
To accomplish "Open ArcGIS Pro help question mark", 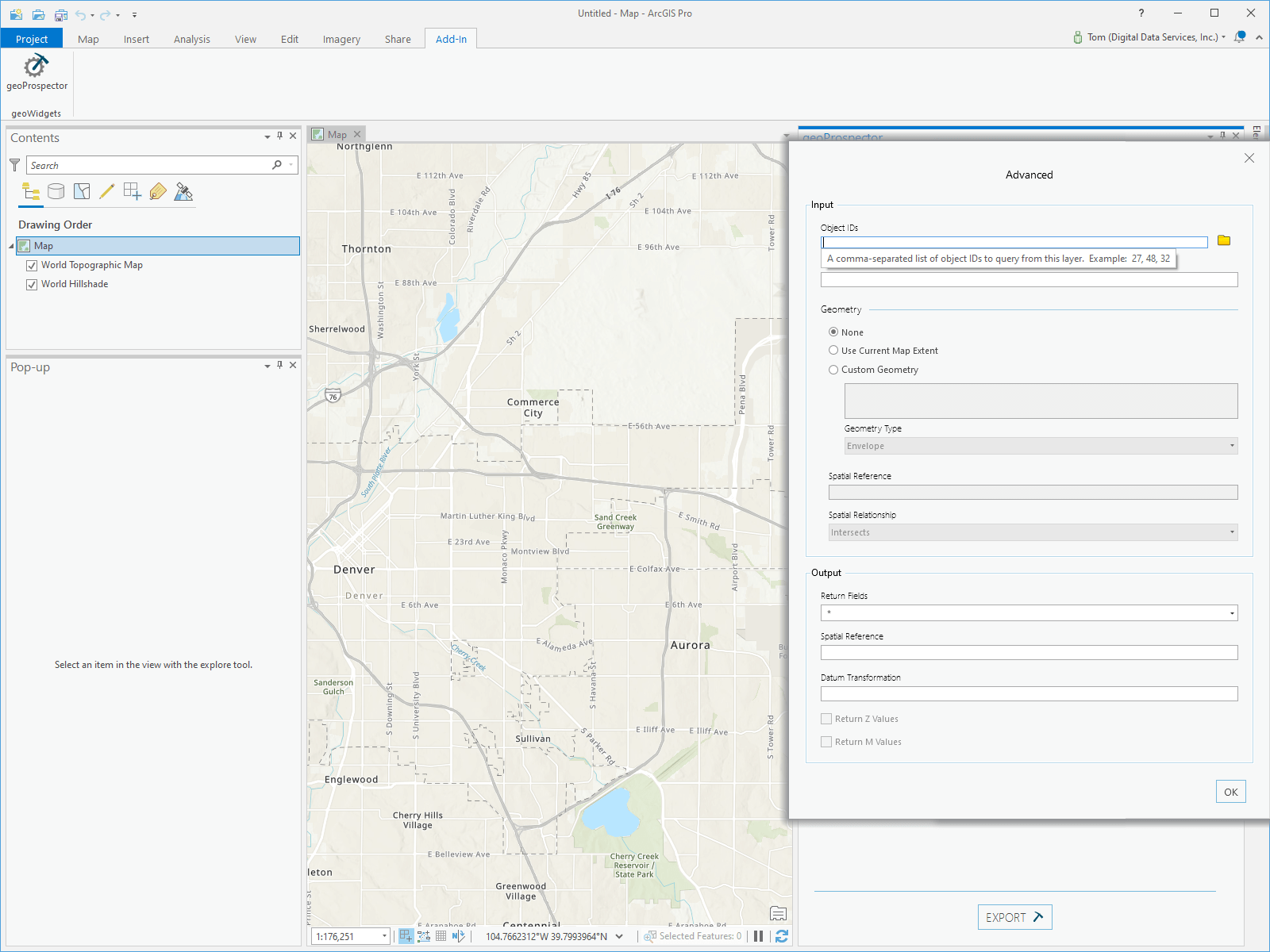I will coord(1141,13).
